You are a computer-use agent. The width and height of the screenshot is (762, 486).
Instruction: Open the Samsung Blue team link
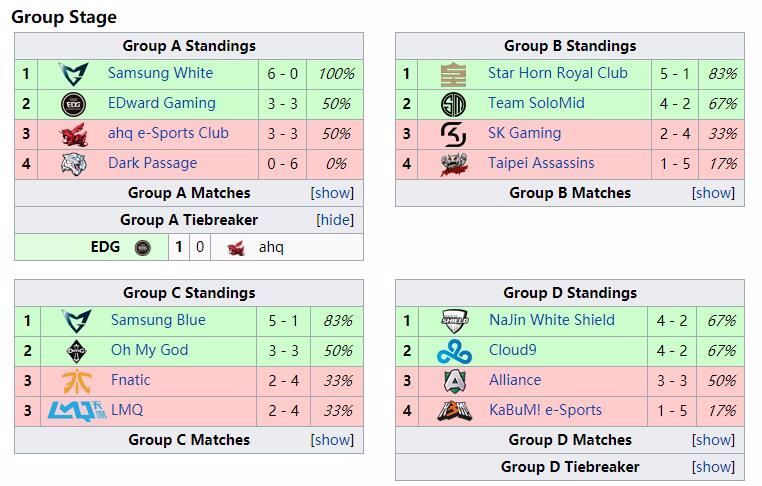158,320
